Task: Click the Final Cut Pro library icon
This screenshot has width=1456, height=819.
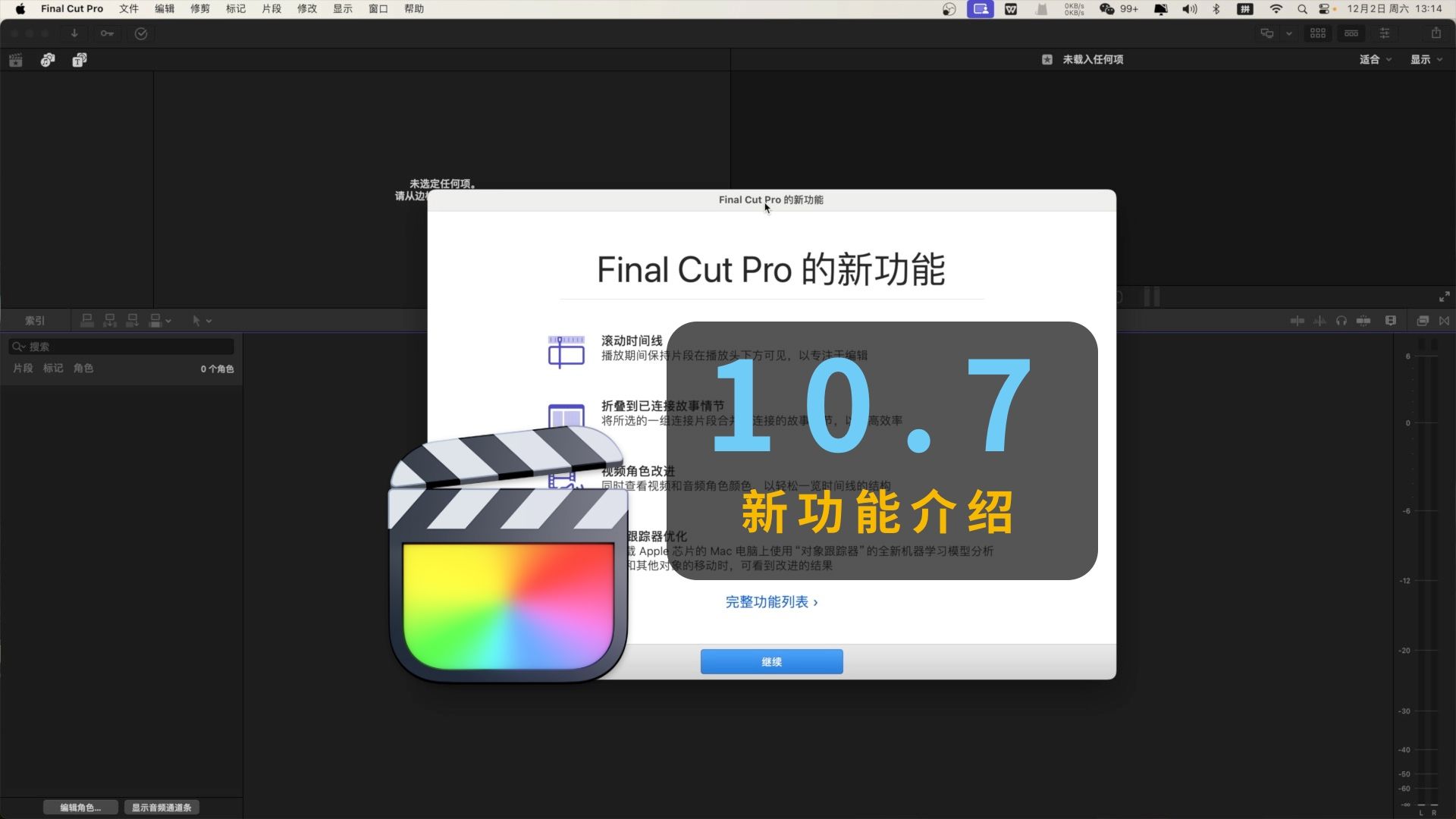Action: [15, 60]
